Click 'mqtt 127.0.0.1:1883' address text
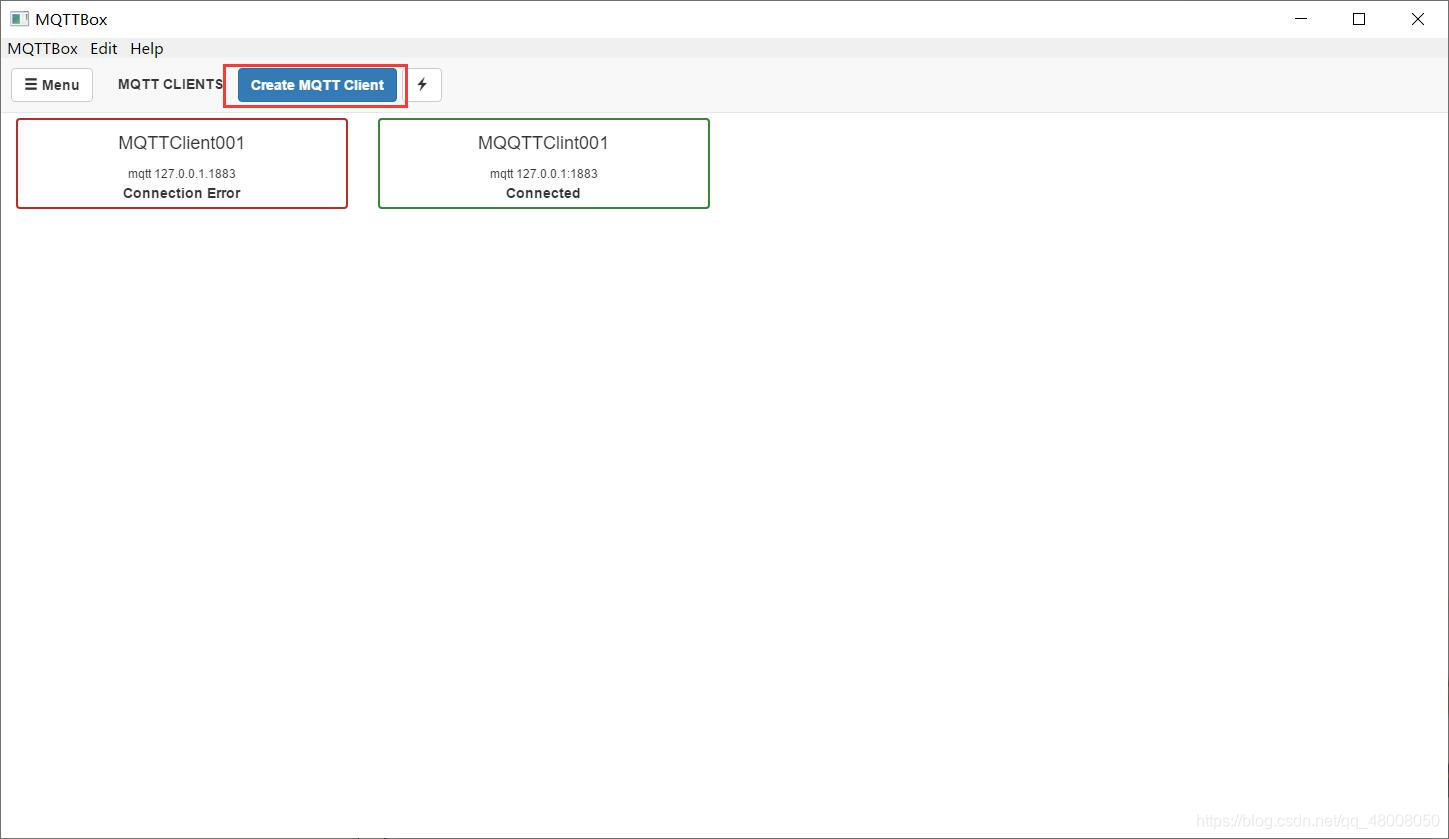Image resolution: width=1449 pixels, height=839 pixels. click(544, 174)
